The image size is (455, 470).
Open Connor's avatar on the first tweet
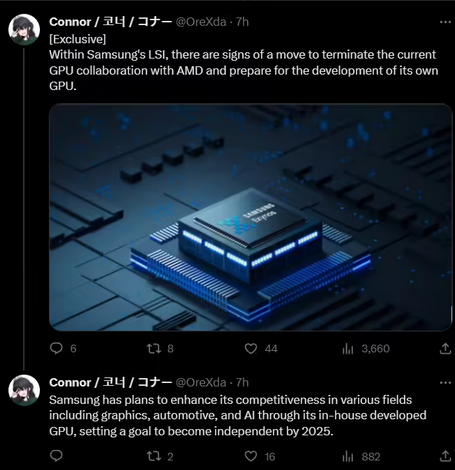(24, 29)
